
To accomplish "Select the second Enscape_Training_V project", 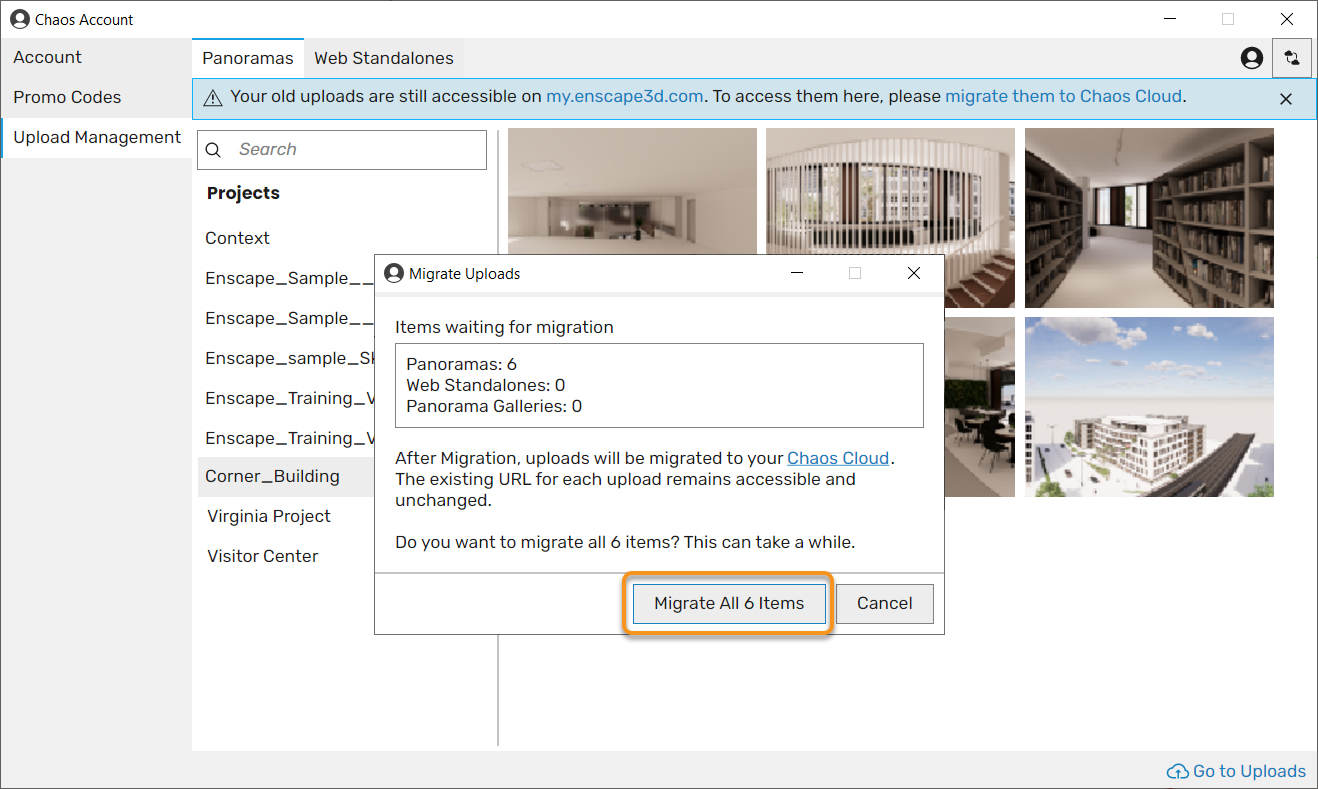I will tap(289, 438).
